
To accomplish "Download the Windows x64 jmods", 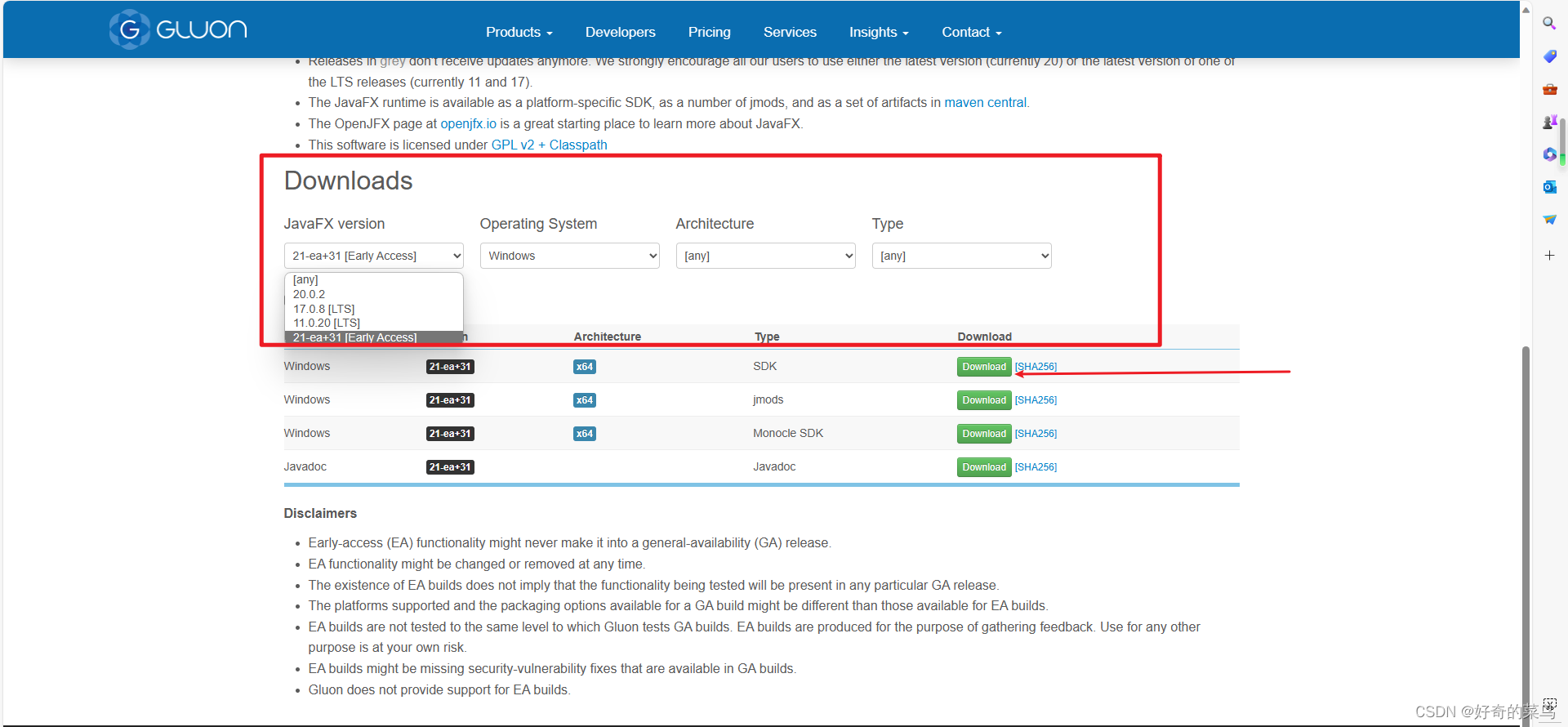I will pos(984,400).
